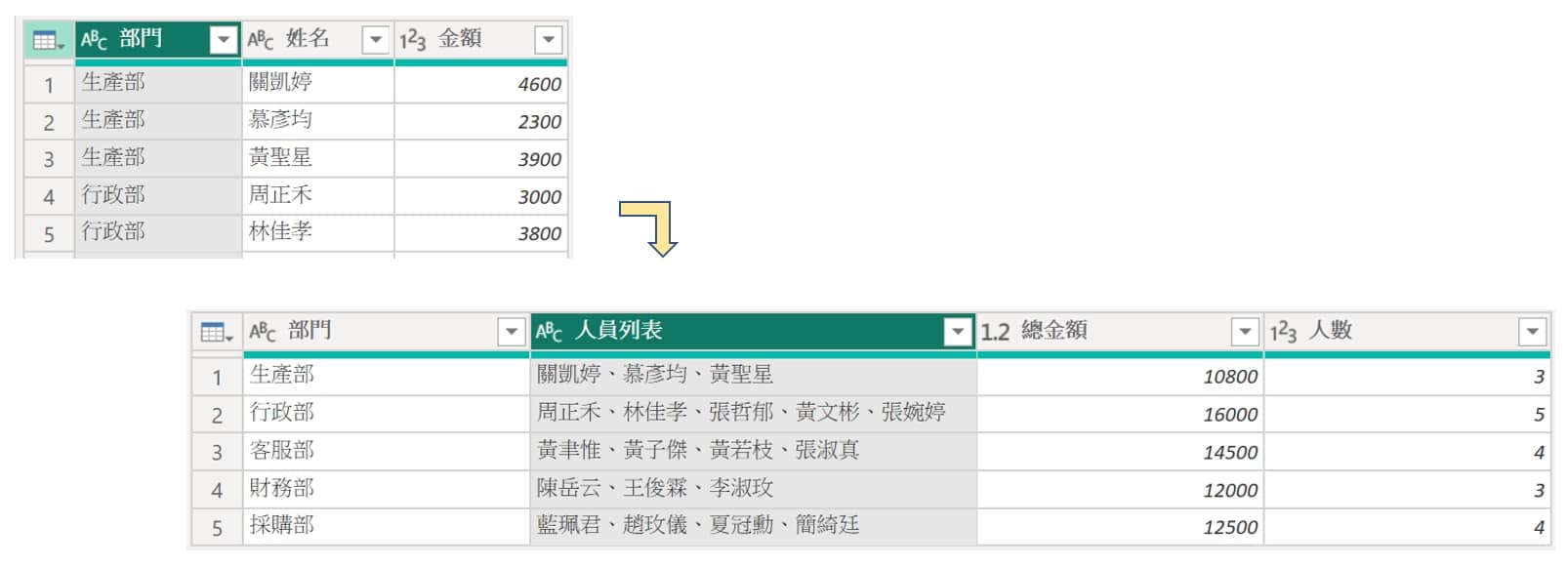Click ABC type icon of 姓名 column
The height and width of the screenshot is (567, 1568).
(x=261, y=40)
